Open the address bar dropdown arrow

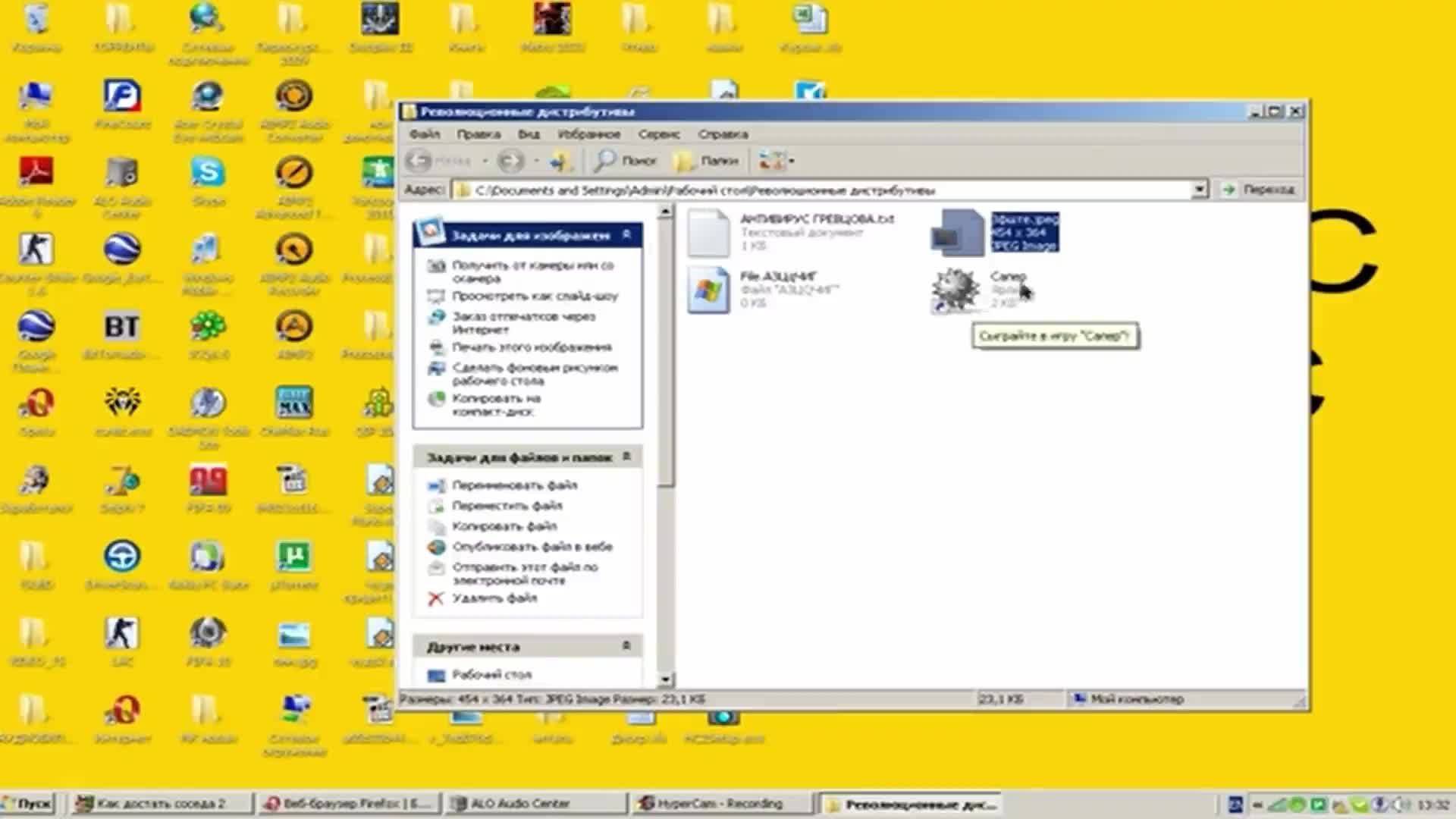tap(1199, 190)
